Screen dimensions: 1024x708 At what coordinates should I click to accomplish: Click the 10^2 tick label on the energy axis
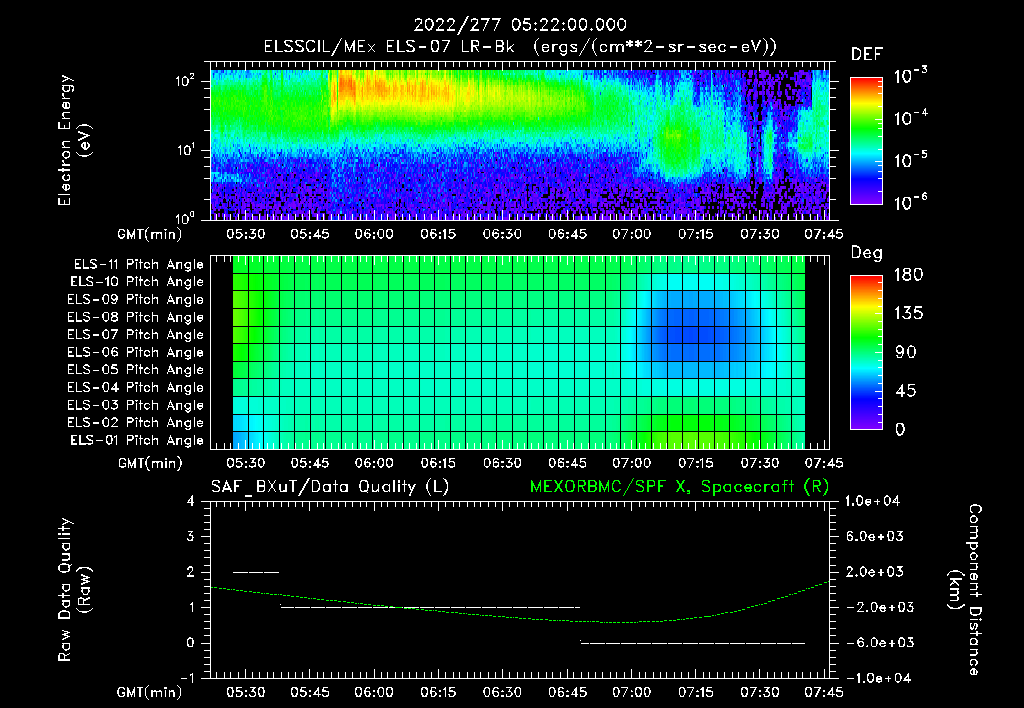point(185,81)
